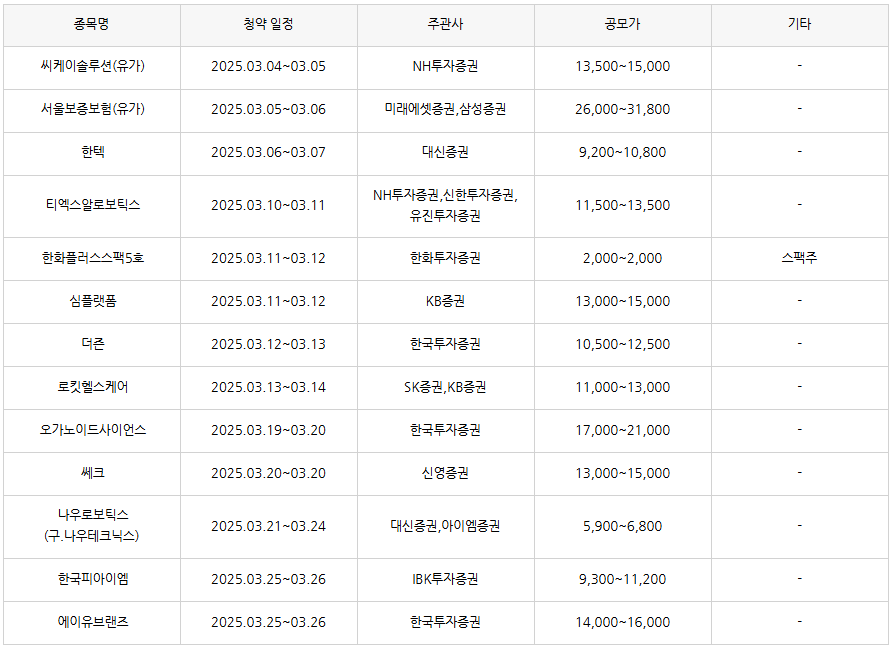The image size is (893, 647).
Task: Click the 주관사 column header
Action: (x=445, y=24)
